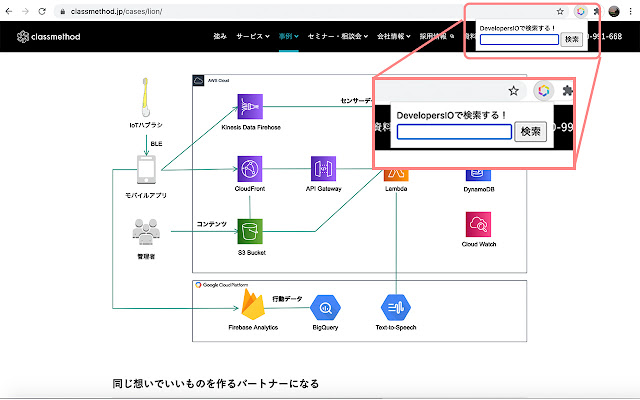Expand the 会社情報 dropdown menu

(393, 36)
